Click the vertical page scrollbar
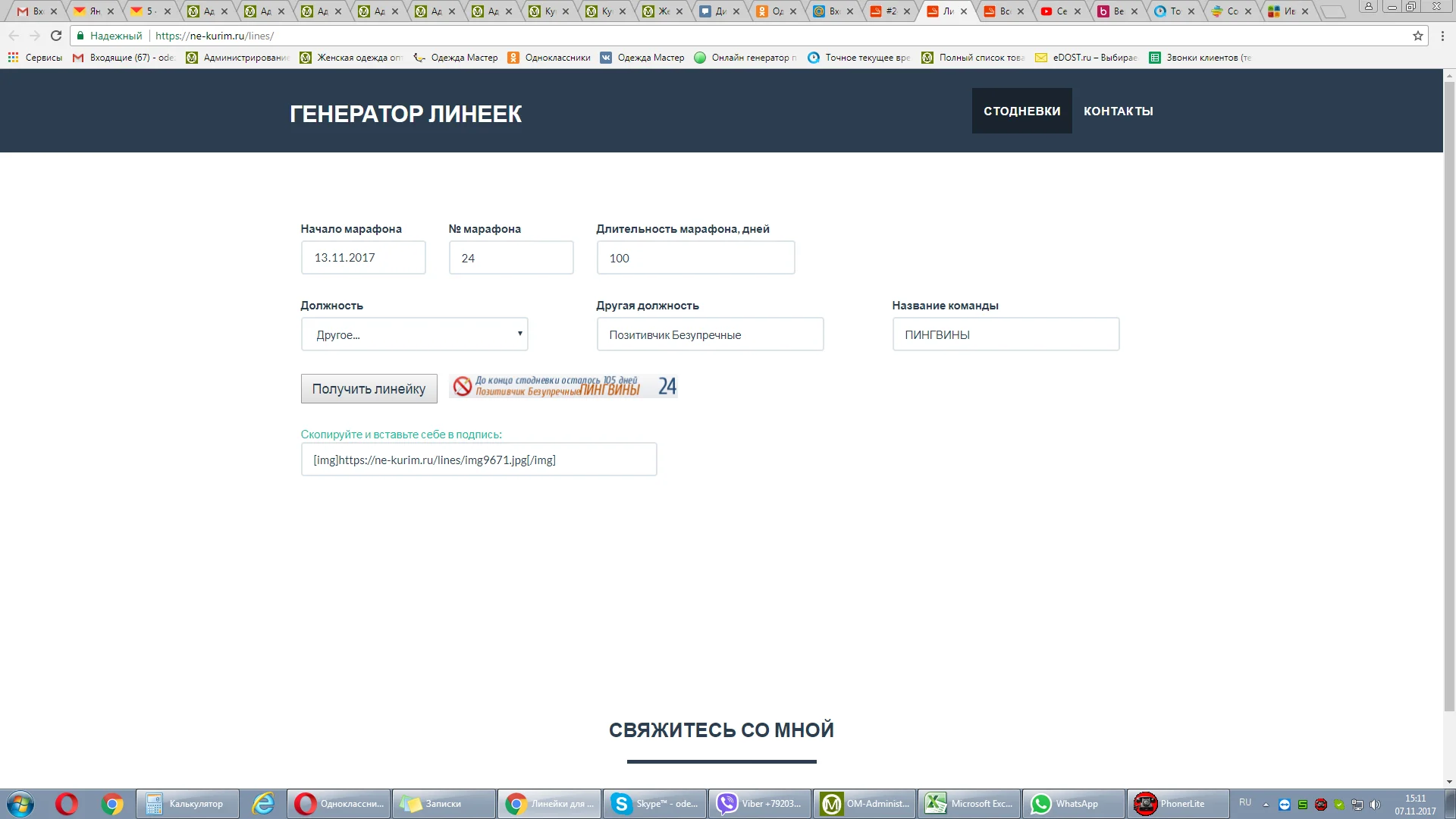The image size is (1456, 819). point(1449,394)
